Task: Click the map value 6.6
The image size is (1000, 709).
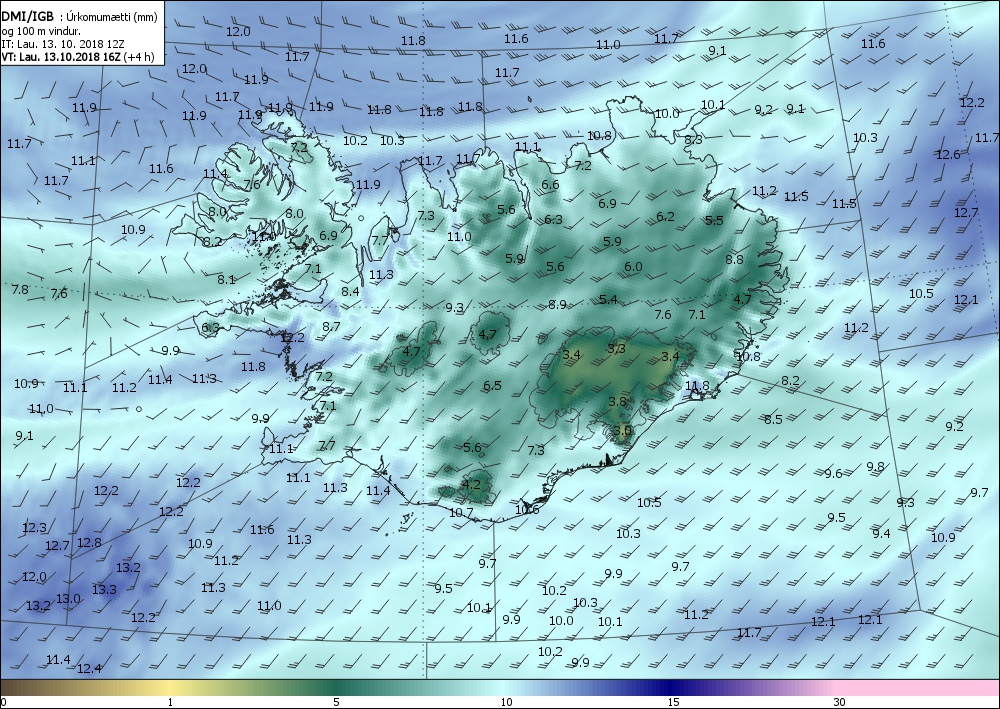Action: pos(550,184)
